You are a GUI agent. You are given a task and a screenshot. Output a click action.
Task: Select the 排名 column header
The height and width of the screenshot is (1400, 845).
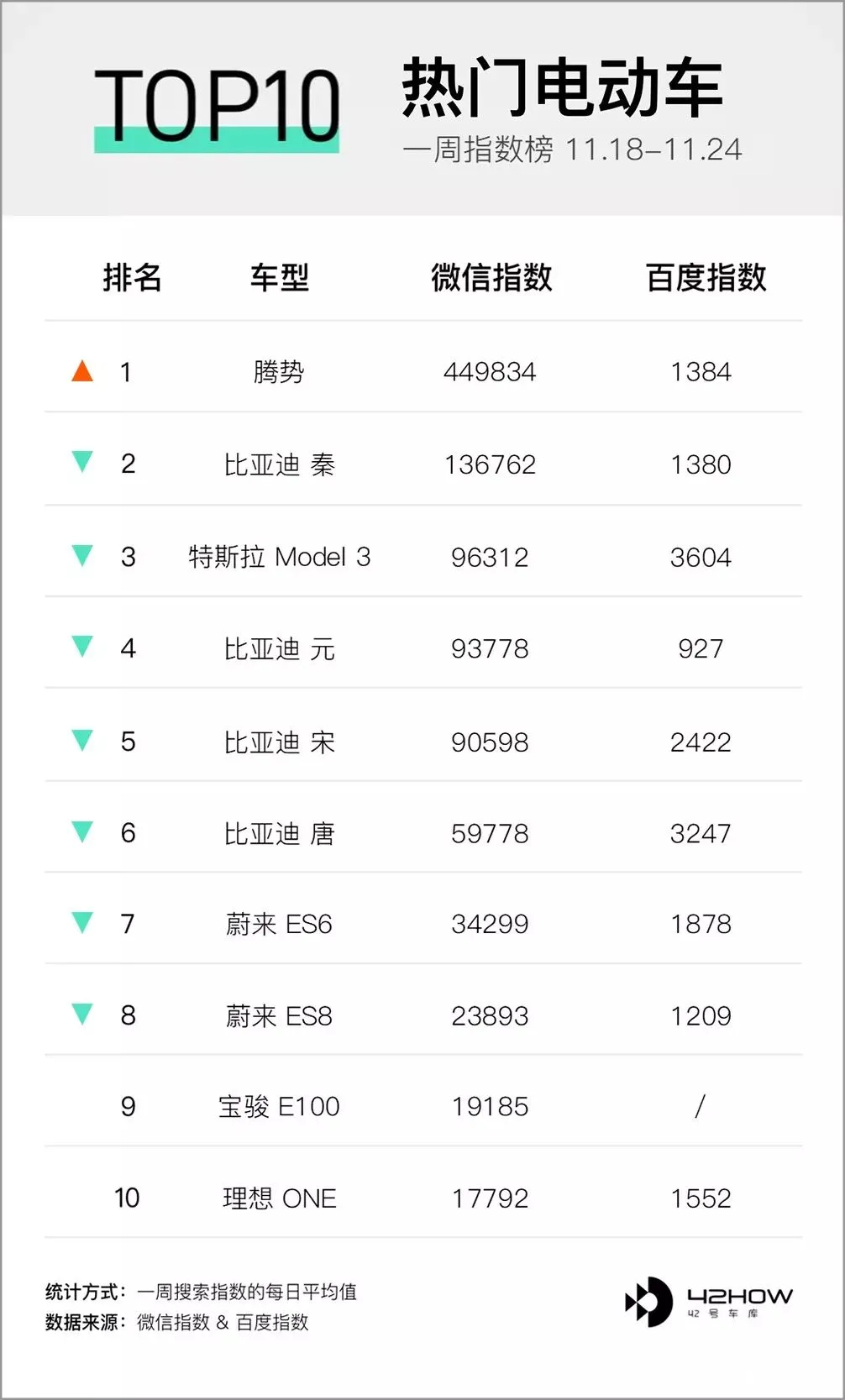click(x=132, y=277)
